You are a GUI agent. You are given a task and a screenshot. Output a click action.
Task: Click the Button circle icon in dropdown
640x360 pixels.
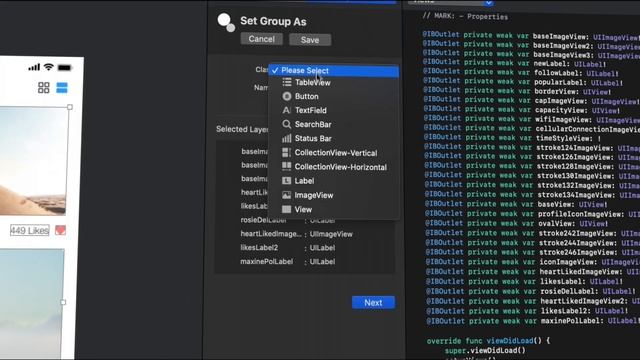pos(287,96)
